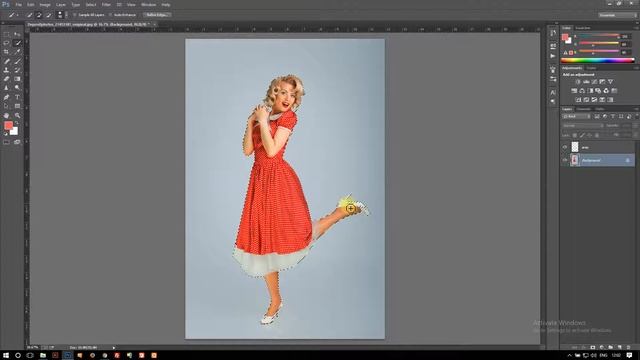Hide the Background layer with eye icon
This screenshot has height=360, width=640.
tap(565, 160)
